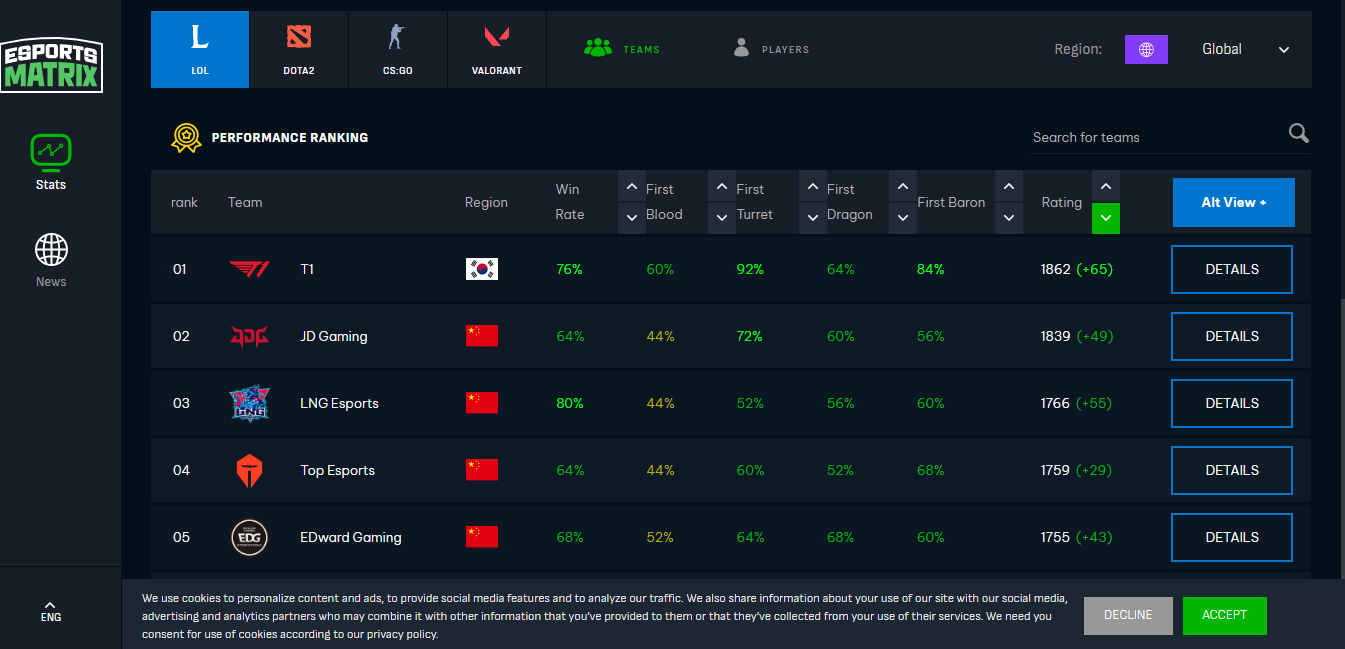Select the VALORANT game tab

[x=497, y=50]
